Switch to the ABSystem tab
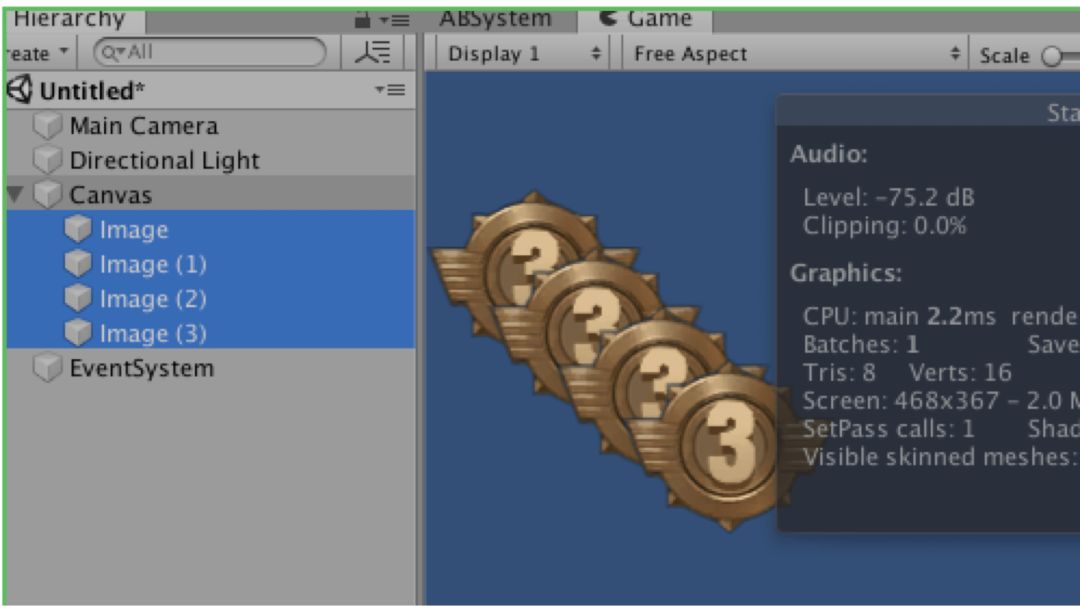 coord(495,19)
